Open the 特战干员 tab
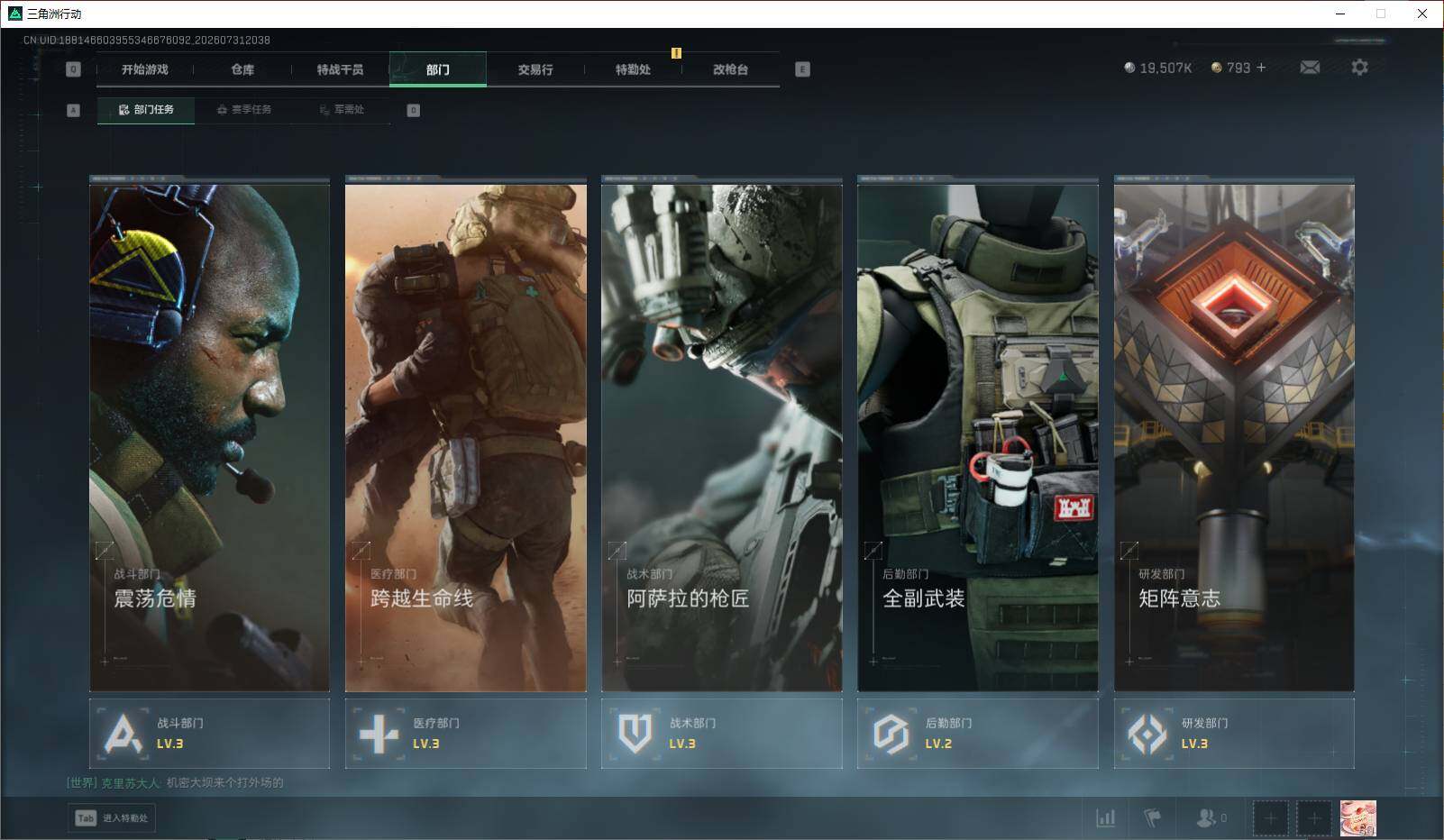The width and height of the screenshot is (1444, 840). [340, 69]
